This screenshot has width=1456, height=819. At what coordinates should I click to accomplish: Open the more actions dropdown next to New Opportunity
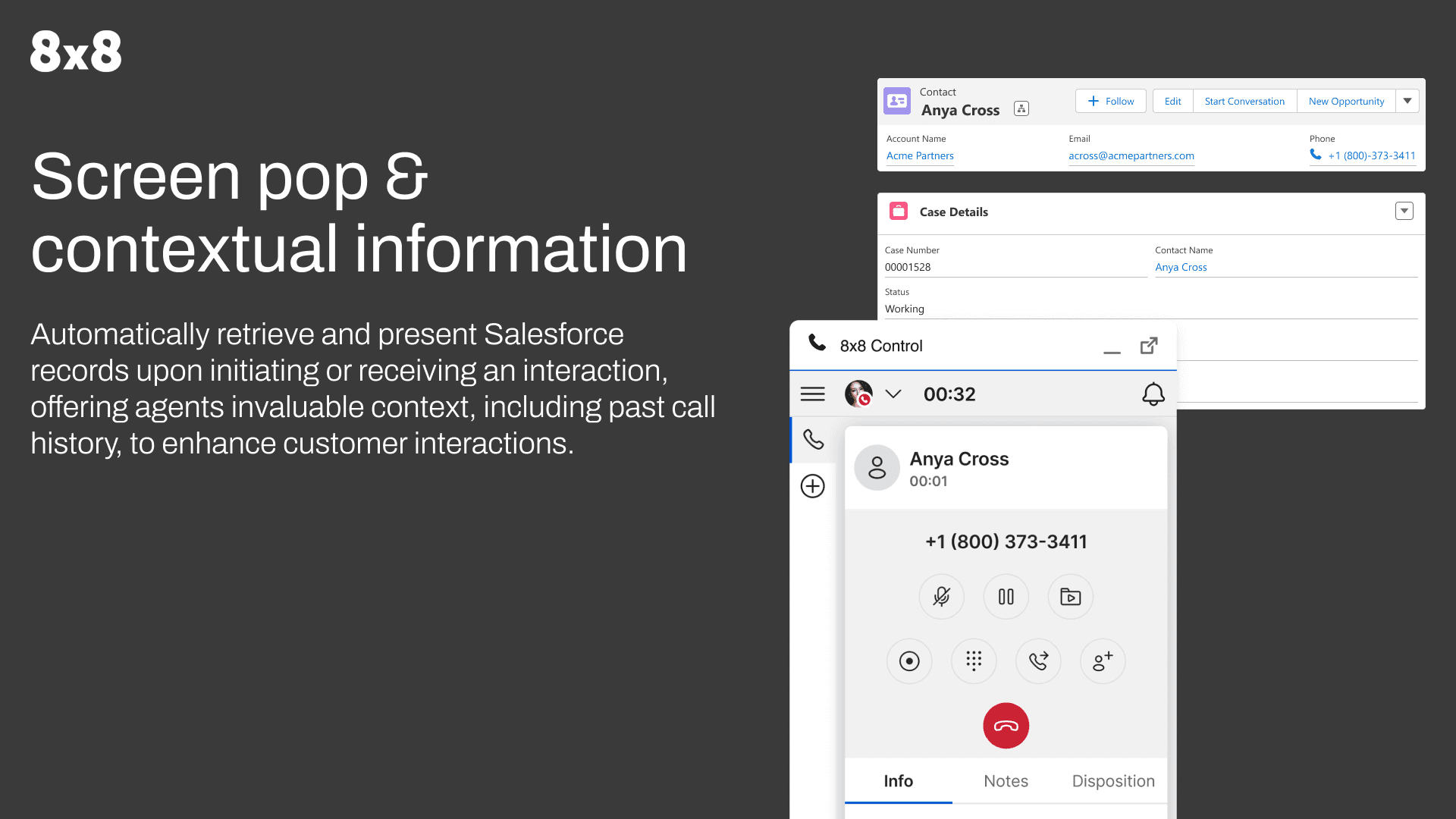[1407, 101]
